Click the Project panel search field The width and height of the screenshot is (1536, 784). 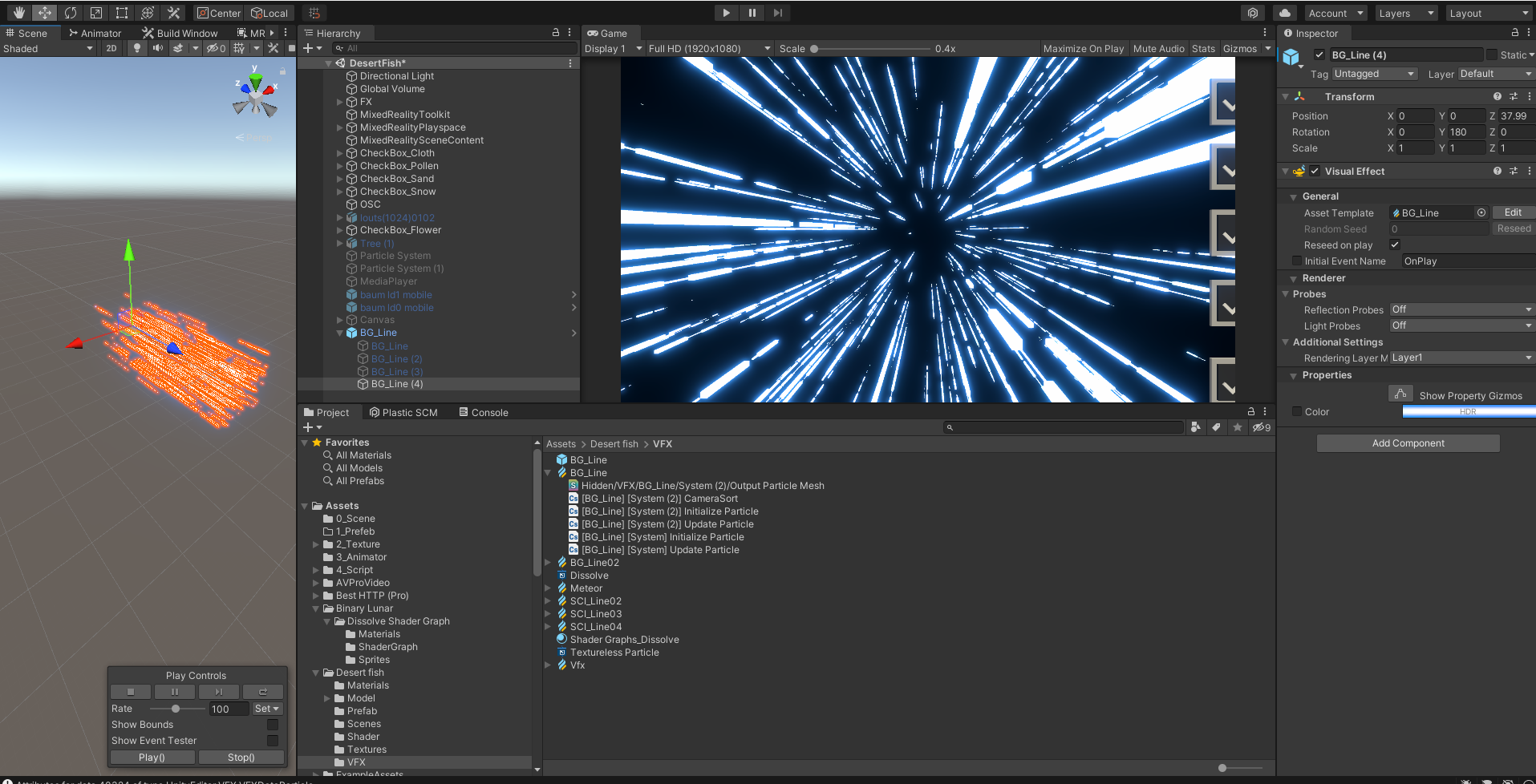click(x=1064, y=427)
